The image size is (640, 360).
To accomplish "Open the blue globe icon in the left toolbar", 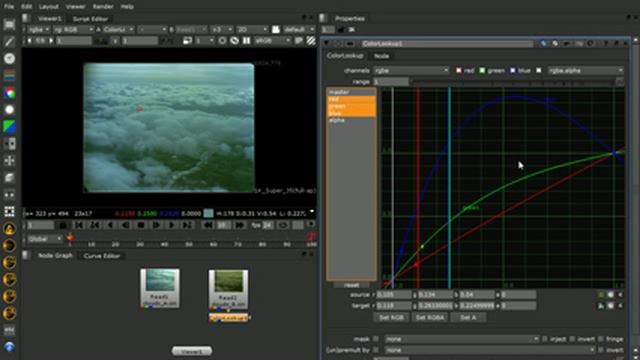I will [9, 347].
